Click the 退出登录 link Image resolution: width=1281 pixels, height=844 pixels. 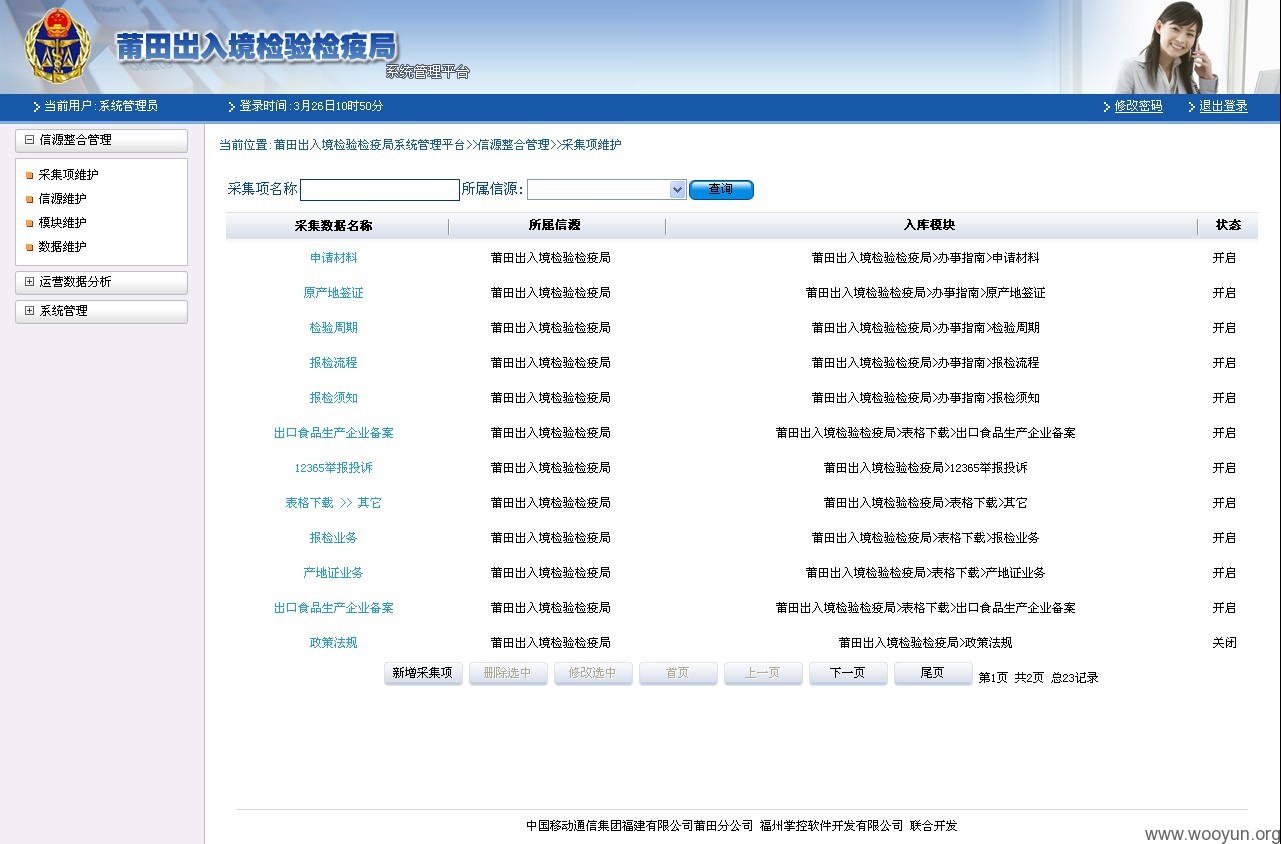click(x=1223, y=106)
